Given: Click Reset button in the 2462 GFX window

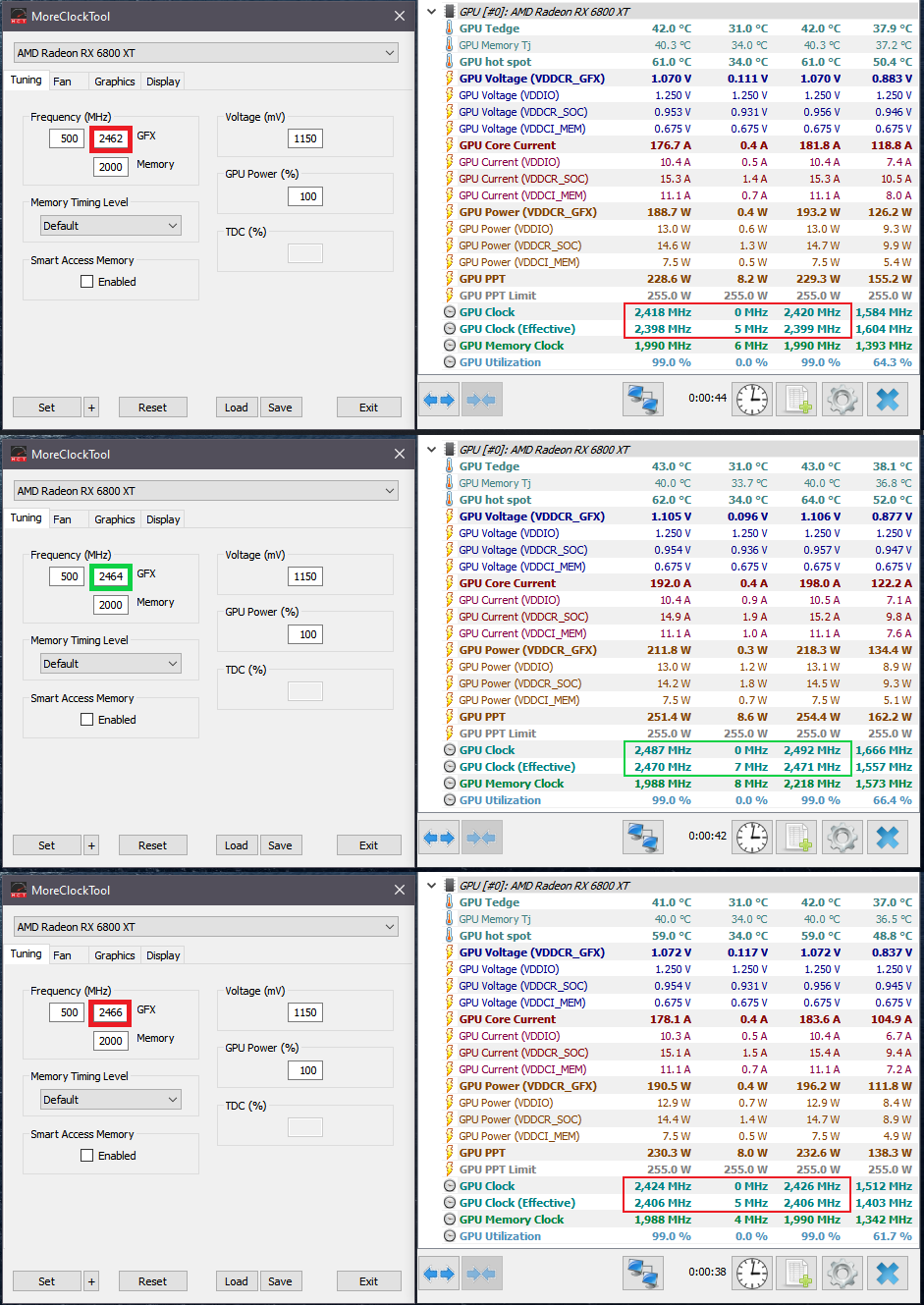Looking at the screenshot, I should [153, 408].
